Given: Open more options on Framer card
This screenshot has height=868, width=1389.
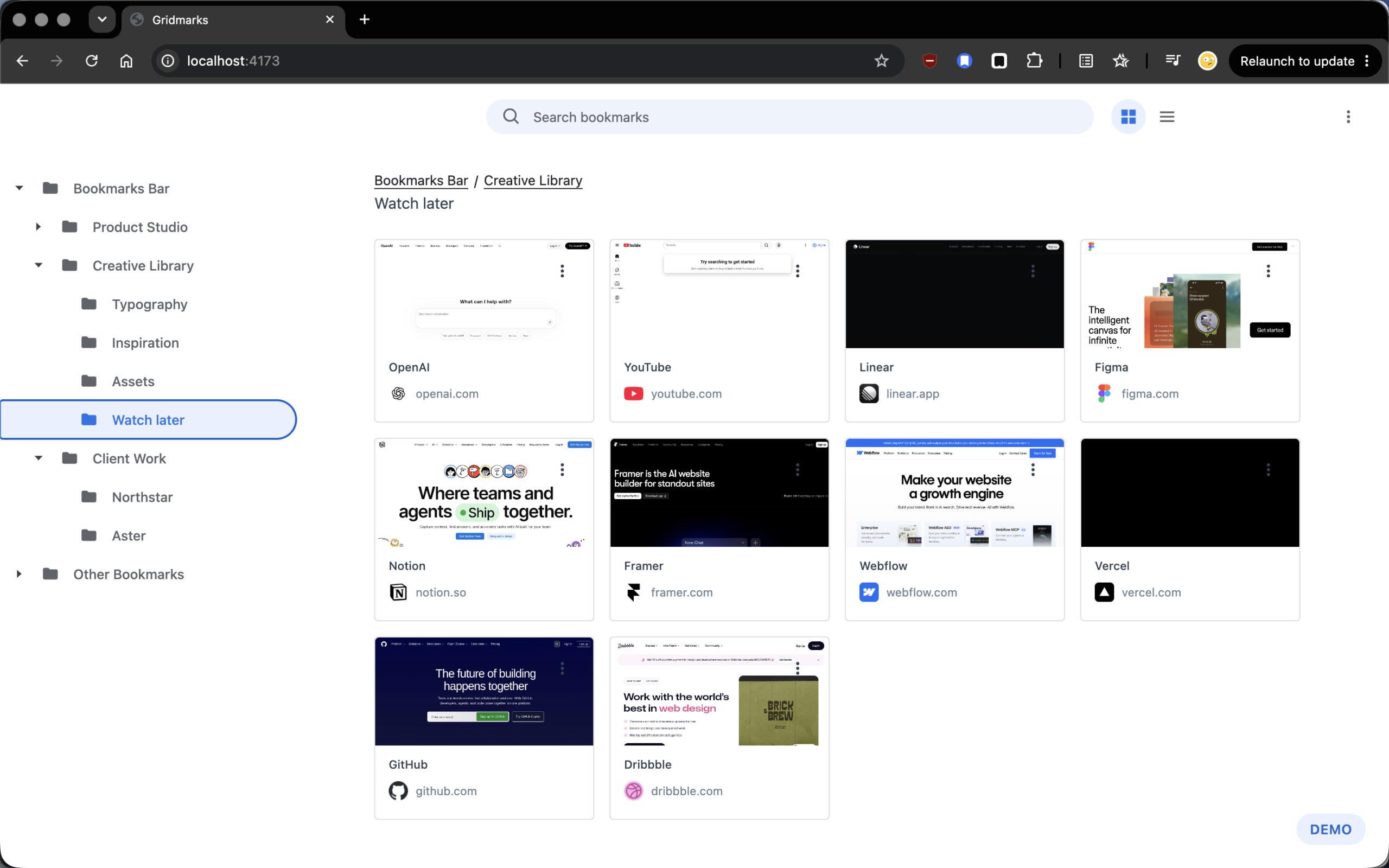Looking at the screenshot, I should point(797,470).
